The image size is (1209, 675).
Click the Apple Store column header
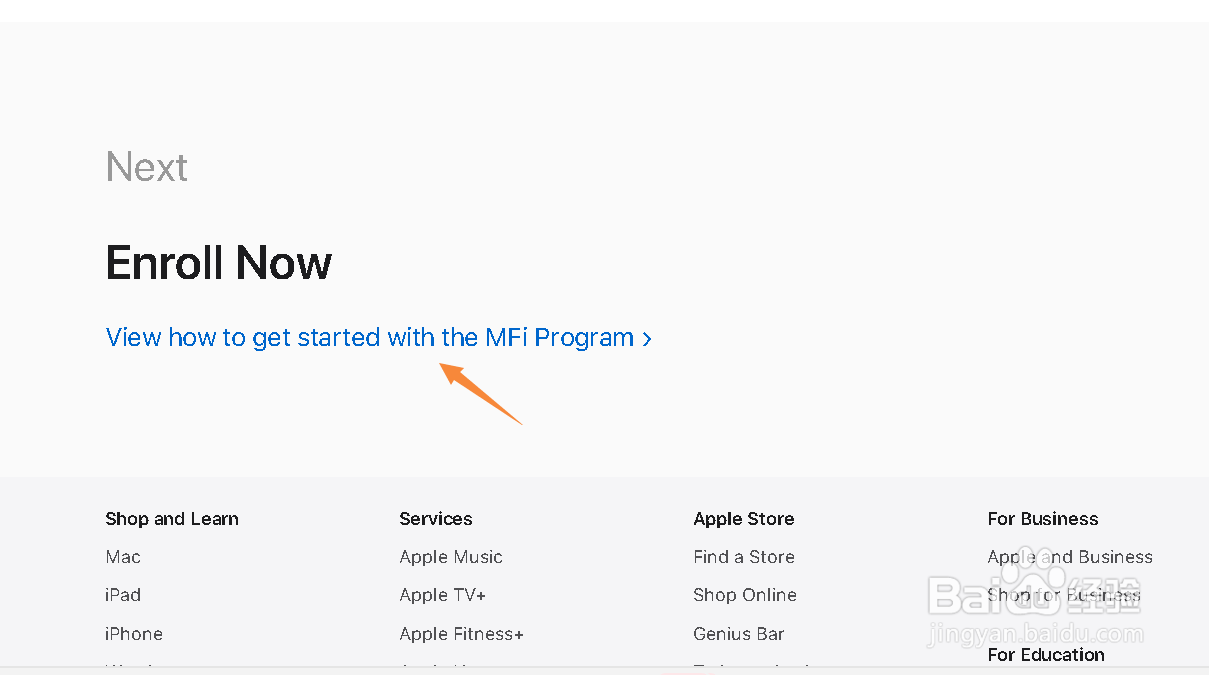coord(743,519)
